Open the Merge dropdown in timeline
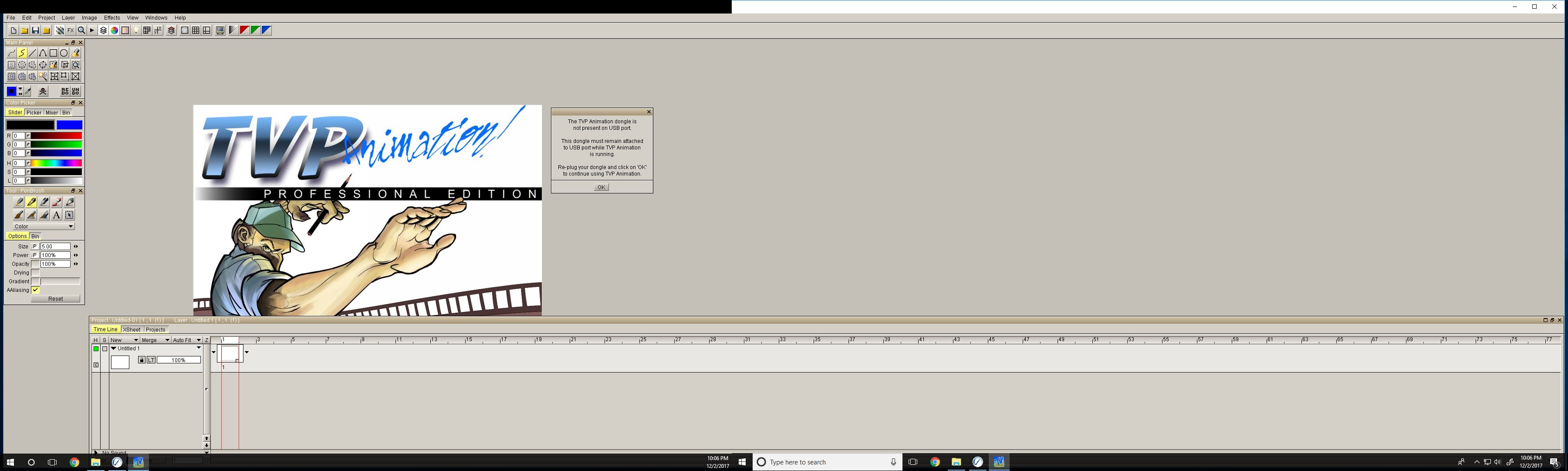 [156, 340]
